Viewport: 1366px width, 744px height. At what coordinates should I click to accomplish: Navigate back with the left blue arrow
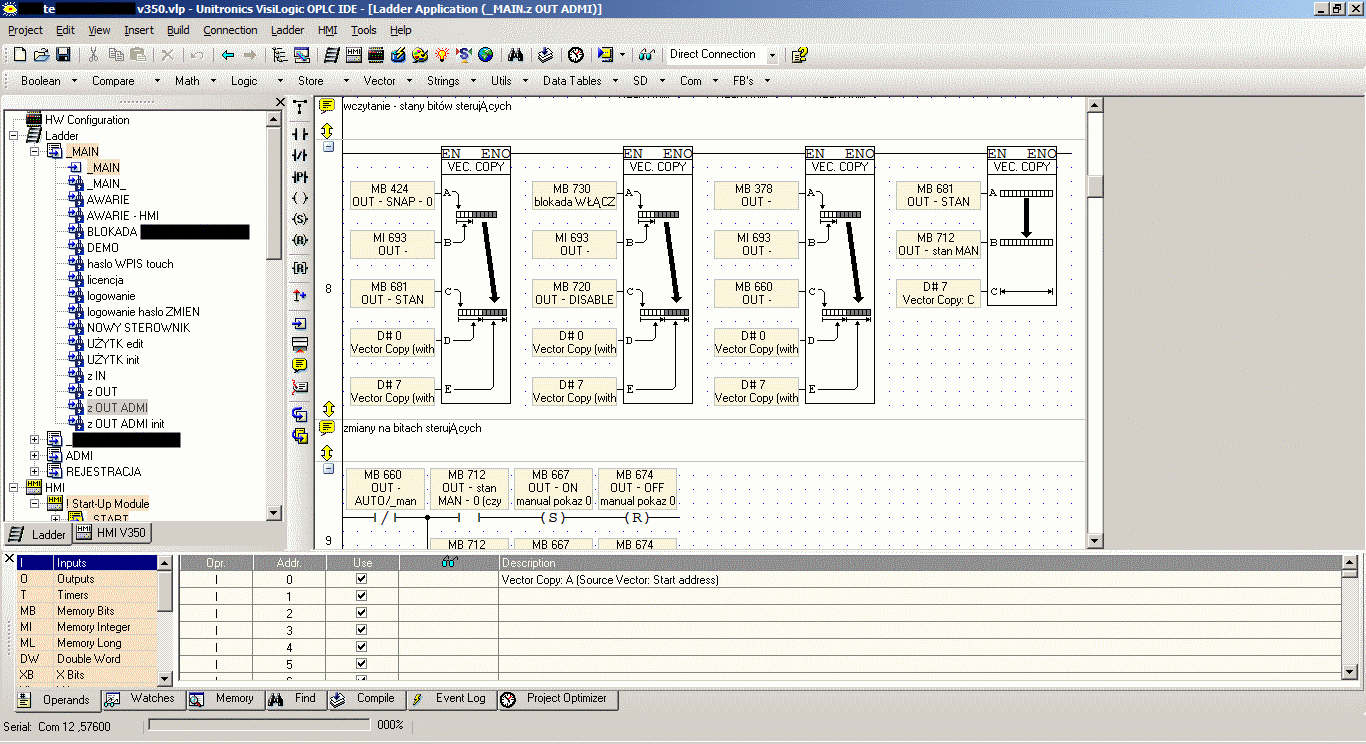[x=228, y=55]
